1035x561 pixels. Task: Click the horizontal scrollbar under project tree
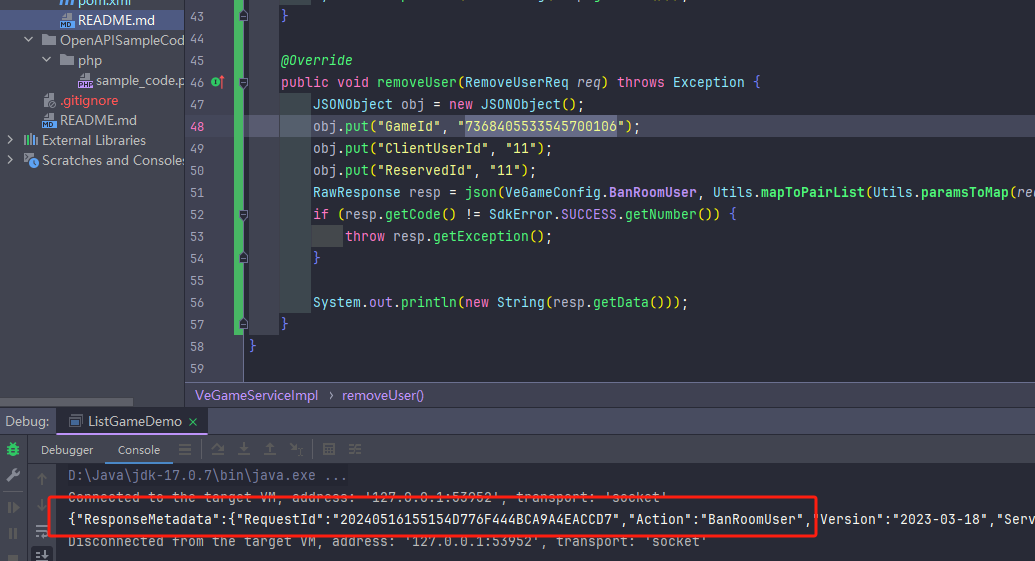click(66, 402)
